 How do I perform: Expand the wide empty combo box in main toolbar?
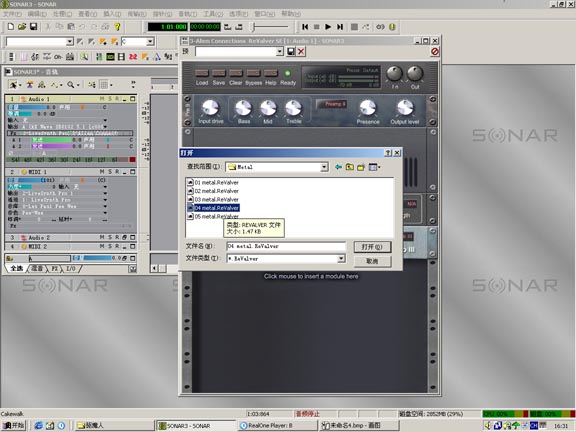(69, 42)
